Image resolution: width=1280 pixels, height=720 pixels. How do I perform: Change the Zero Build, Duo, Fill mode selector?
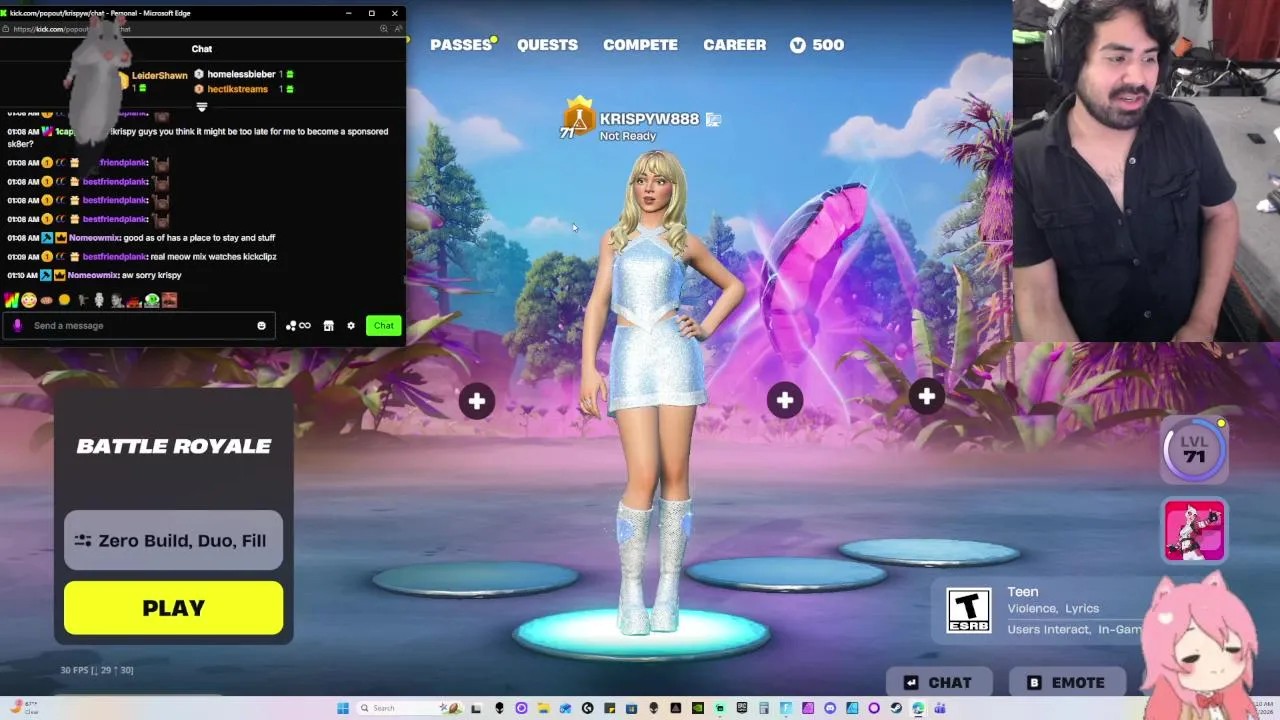173,540
